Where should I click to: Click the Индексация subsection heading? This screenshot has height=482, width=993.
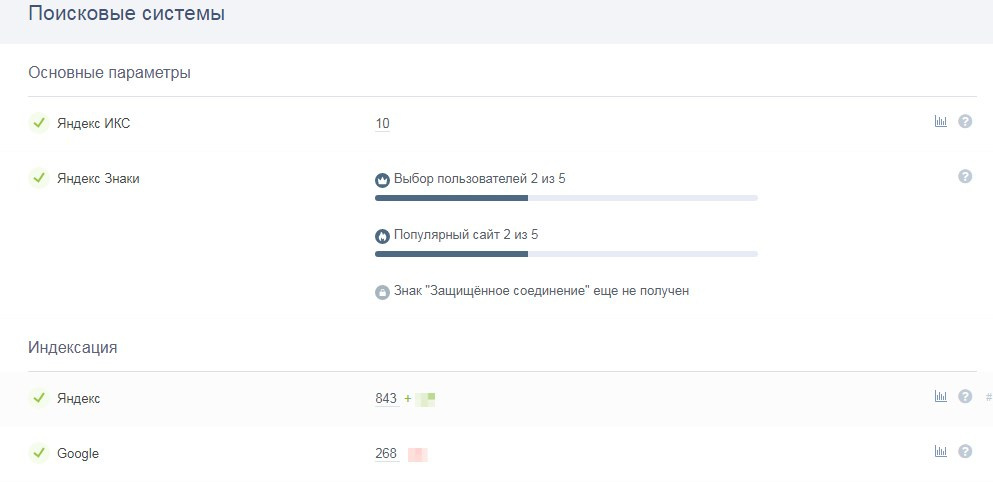(x=72, y=348)
